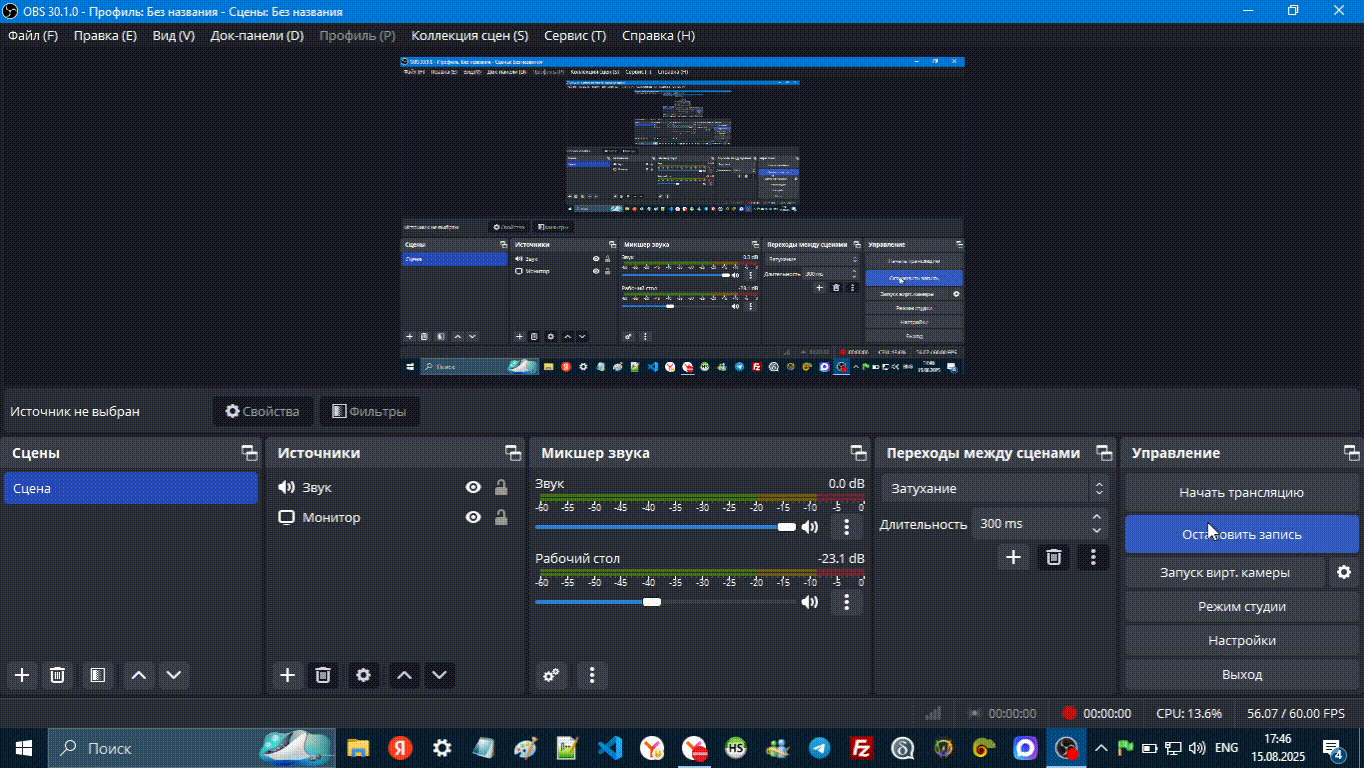Hide the Звук source via eye icon
1364x768 pixels.
[x=473, y=488]
